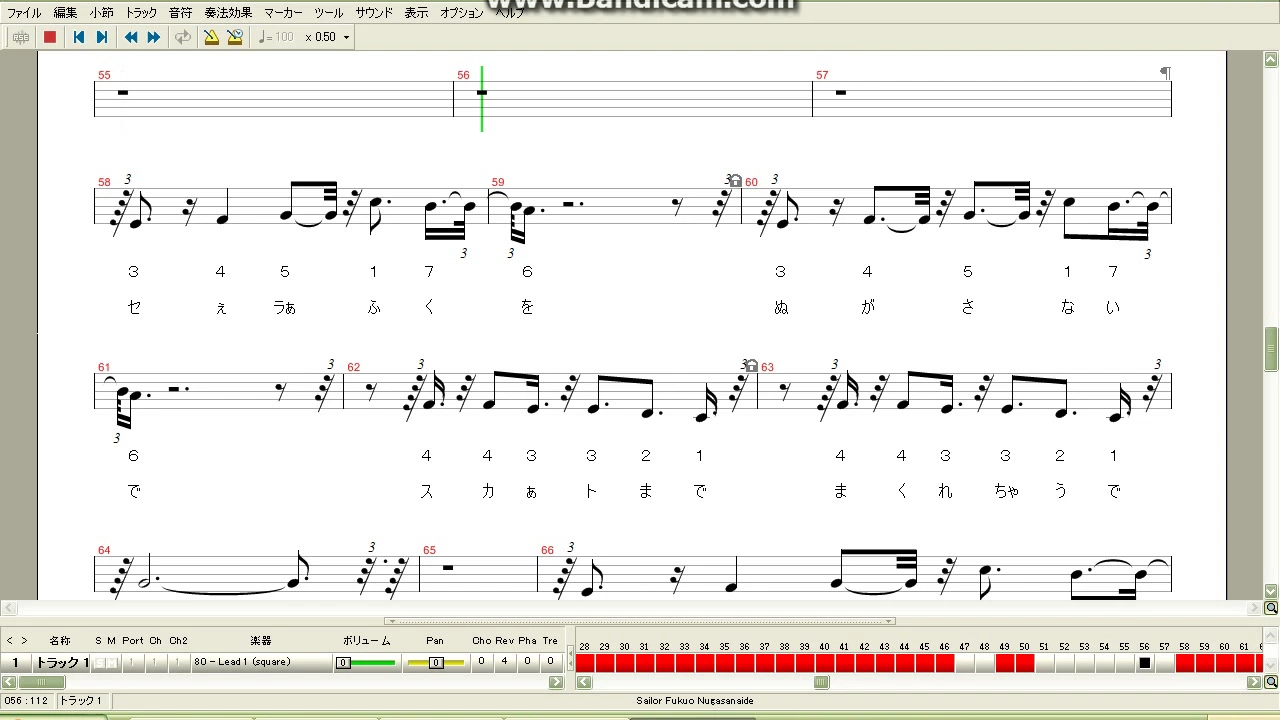Screen dimensions: 1280x720
Task: Click the Rev reverb value 4
Action: [504, 661]
